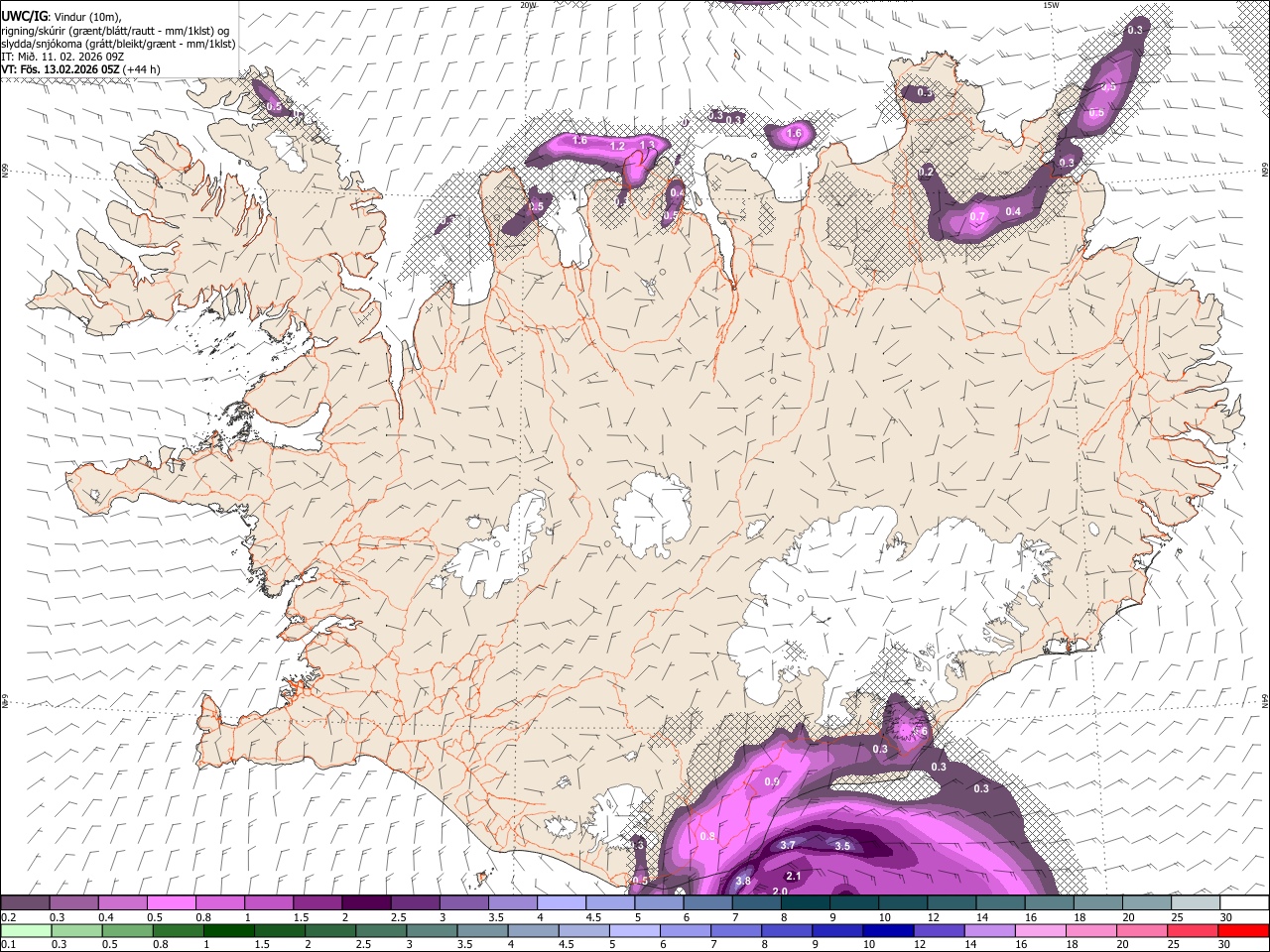Click the 2.0 value at the map's bottom edge
This screenshot has width=1270, height=952.
click(x=780, y=892)
